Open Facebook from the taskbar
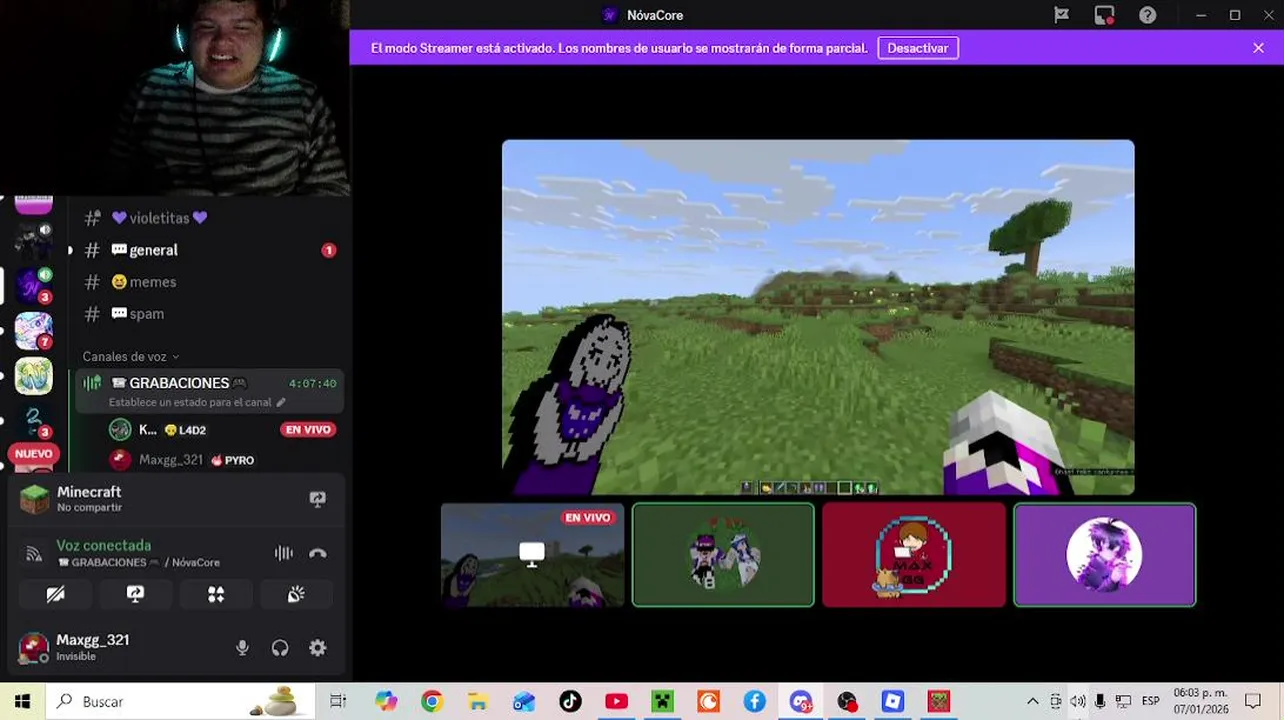 tap(754, 702)
